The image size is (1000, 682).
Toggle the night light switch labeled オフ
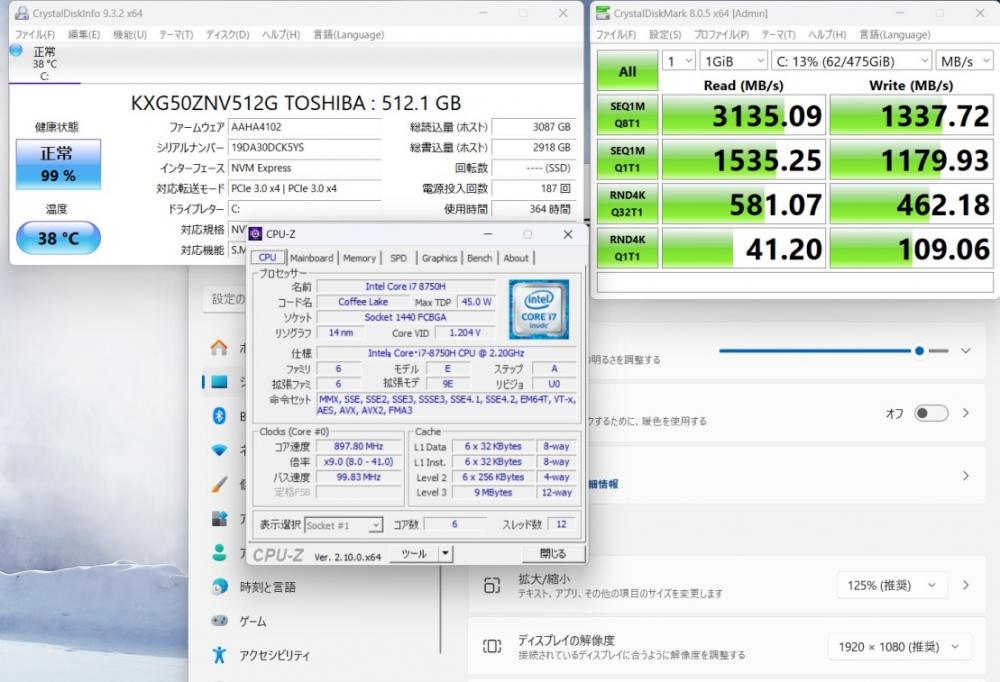tap(930, 413)
